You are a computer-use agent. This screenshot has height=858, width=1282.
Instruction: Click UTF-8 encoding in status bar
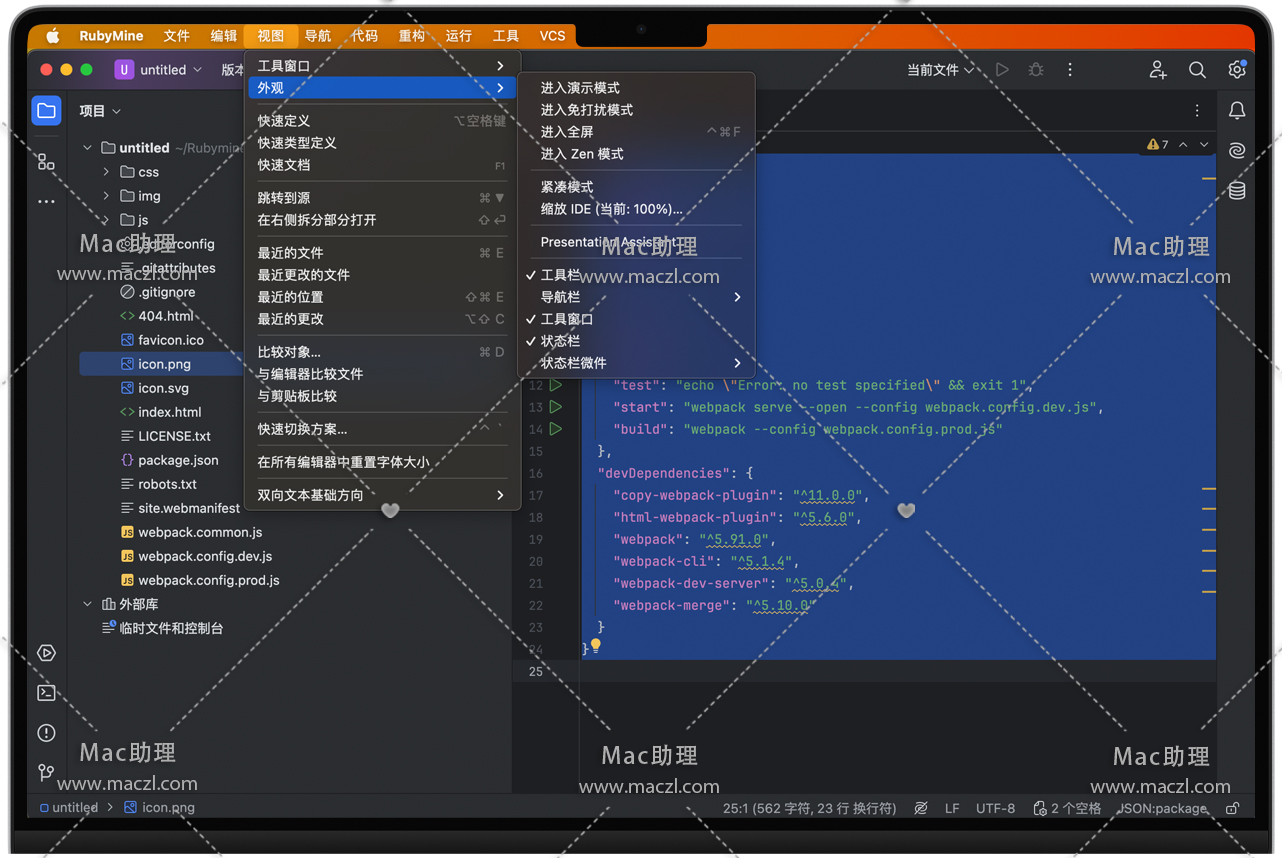pos(995,808)
